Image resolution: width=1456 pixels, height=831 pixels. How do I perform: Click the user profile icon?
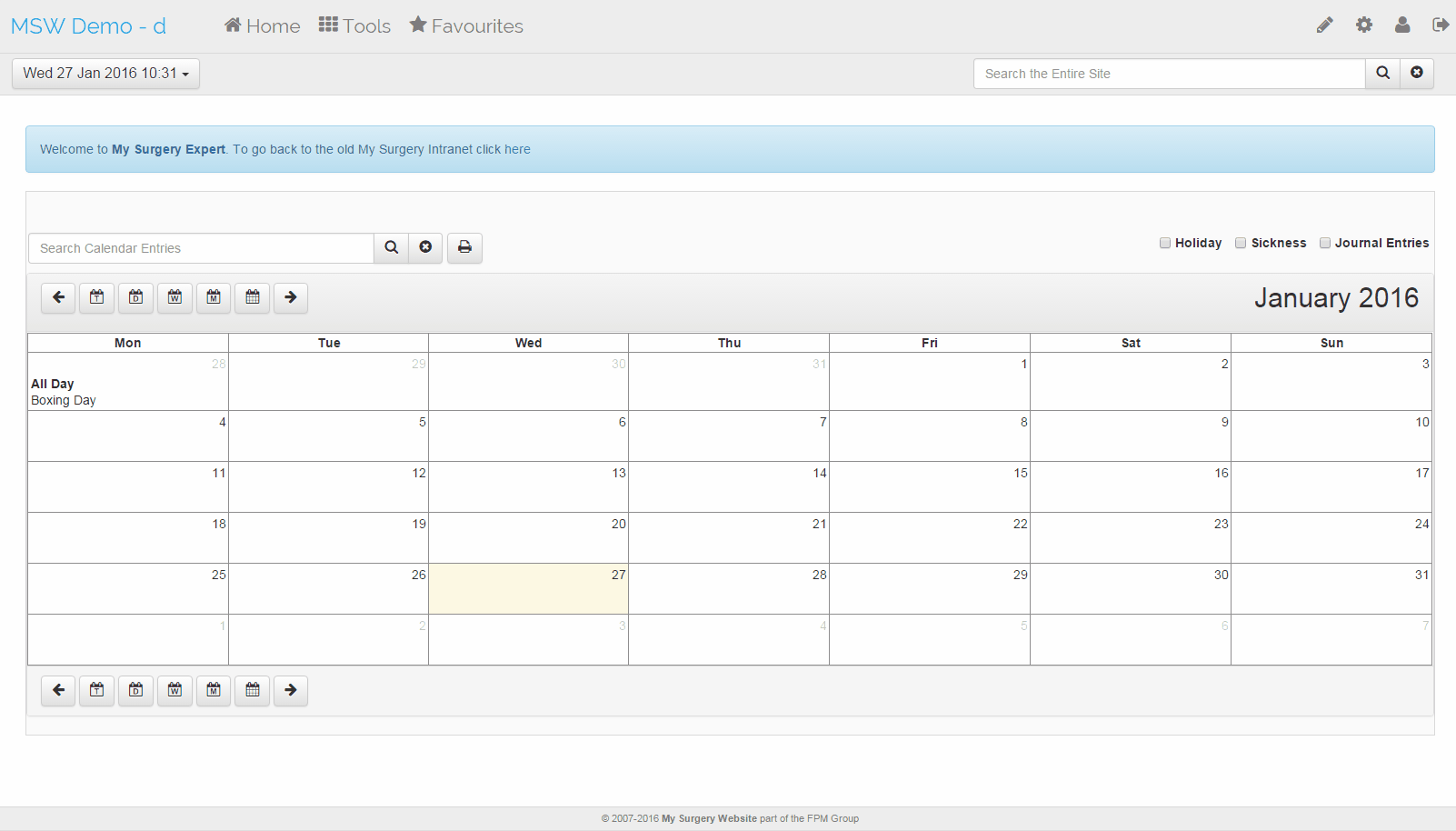[1402, 25]
